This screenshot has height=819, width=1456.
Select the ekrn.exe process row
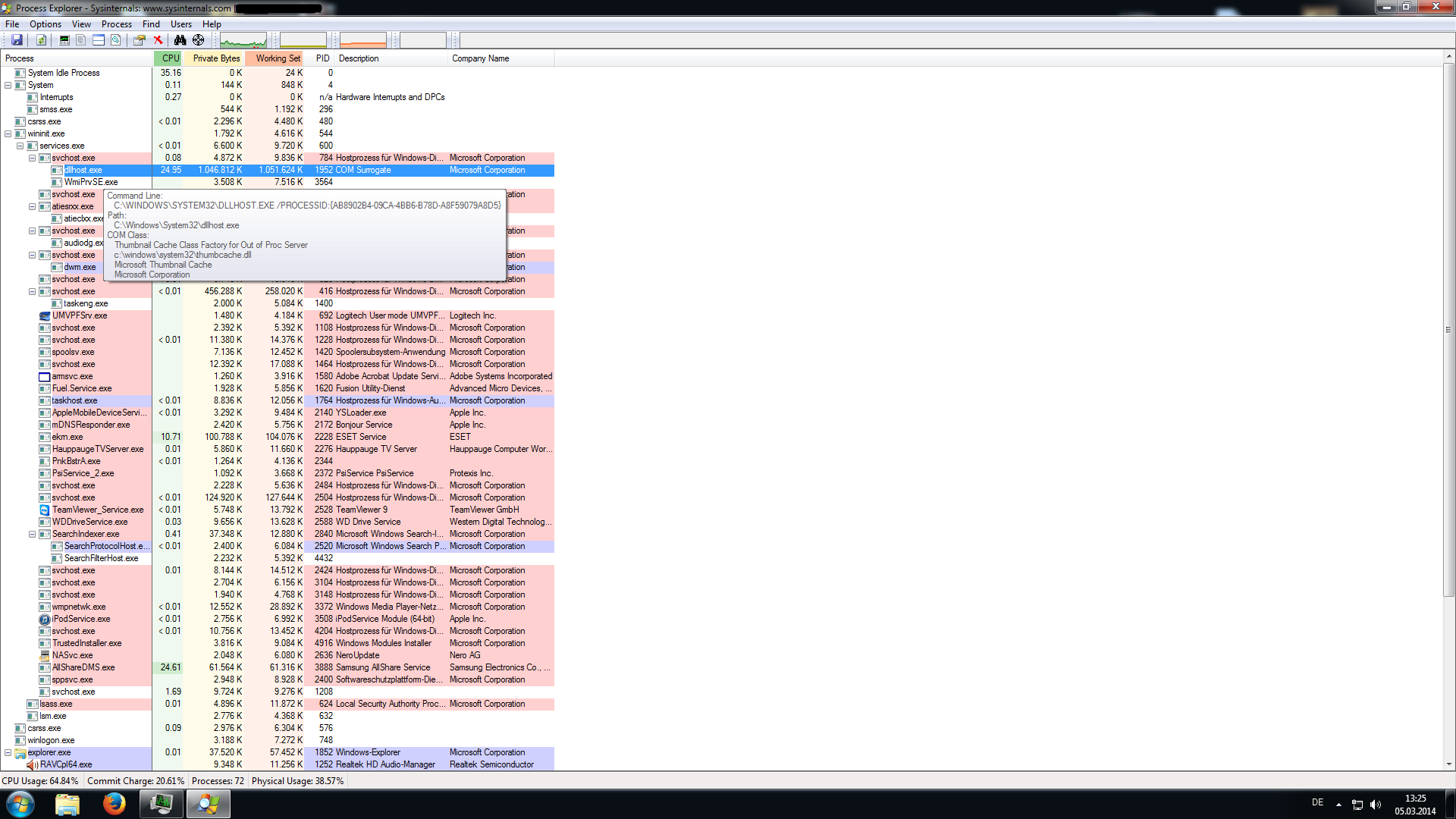[278, 437]
